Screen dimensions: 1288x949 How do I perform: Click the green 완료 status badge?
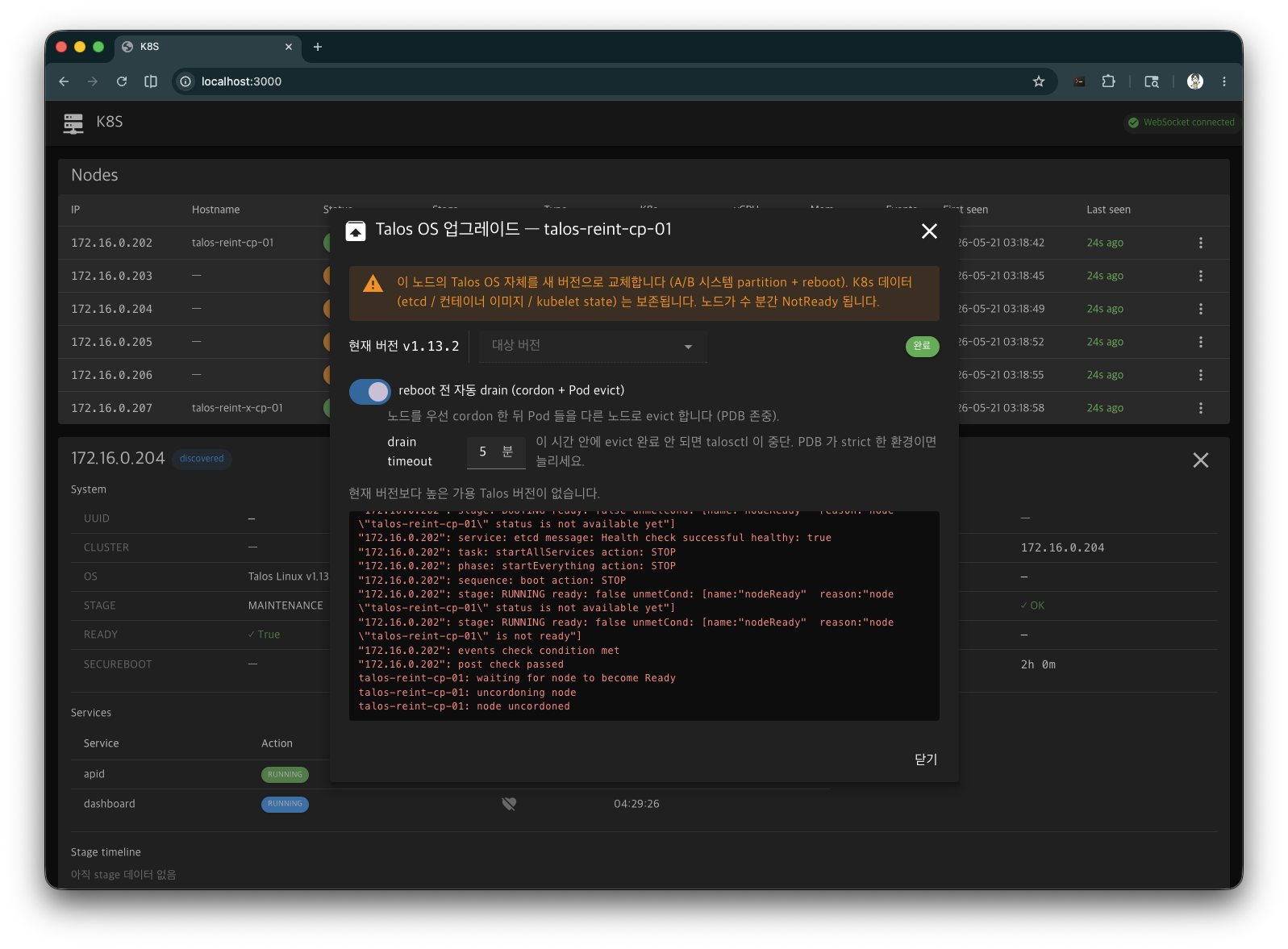922,346
